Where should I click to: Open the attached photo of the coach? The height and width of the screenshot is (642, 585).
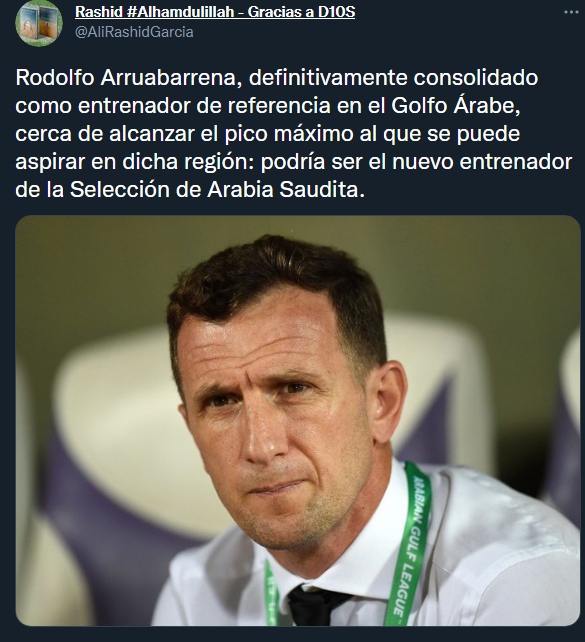coord(298,420)
